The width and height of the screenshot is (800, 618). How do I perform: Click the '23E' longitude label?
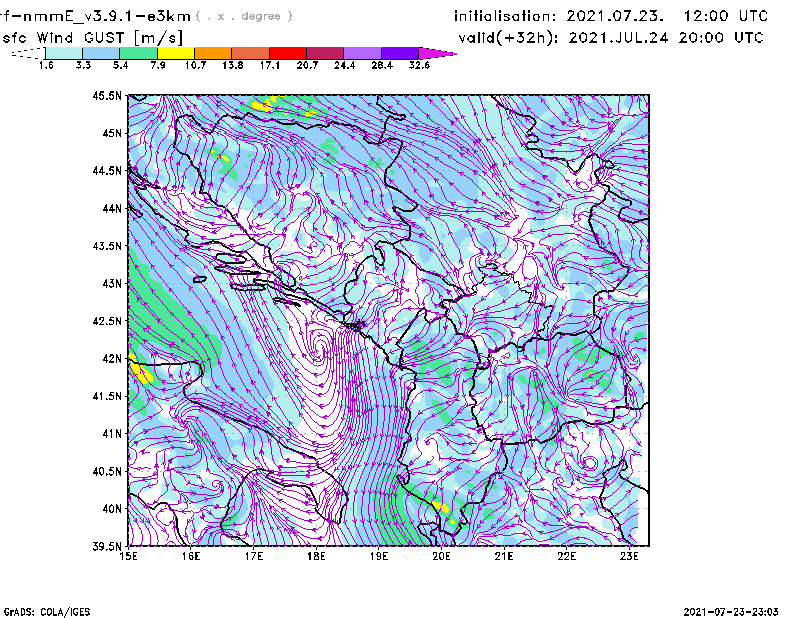click(x=629, y=556)
